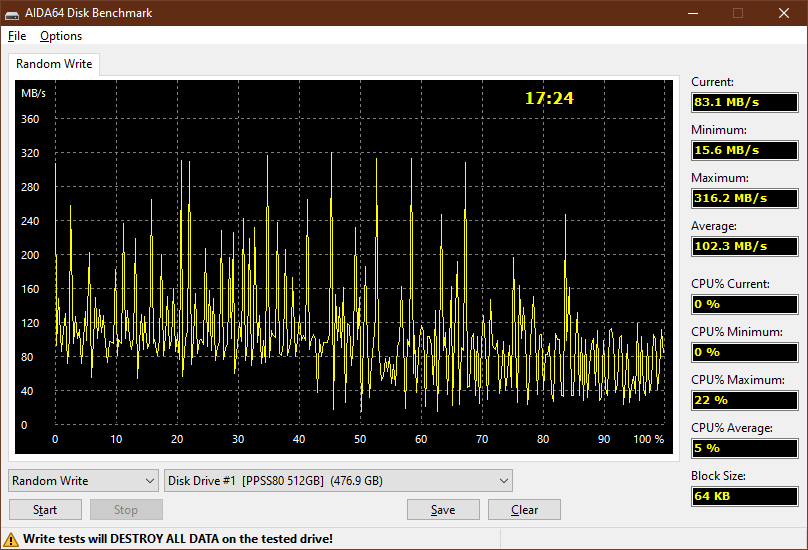Click the Start button

(45, 510)
